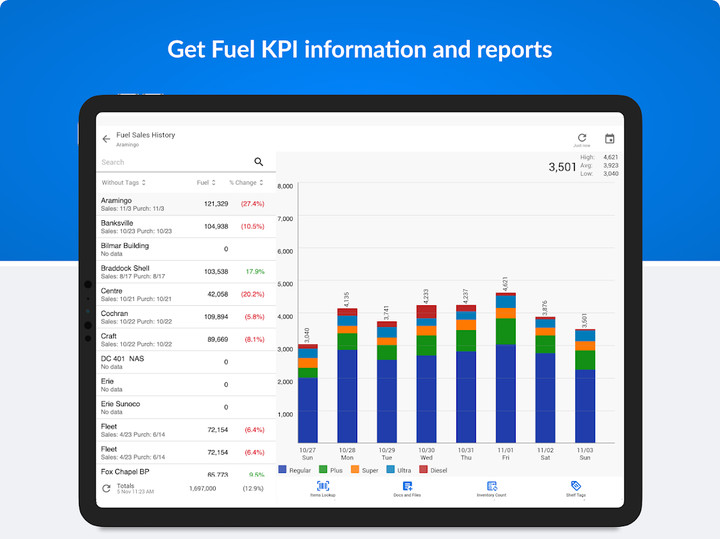Viewport: 720px width, 539px height.
Task: Open the Without Tags sort dropdown
Action: click(124, 183)
